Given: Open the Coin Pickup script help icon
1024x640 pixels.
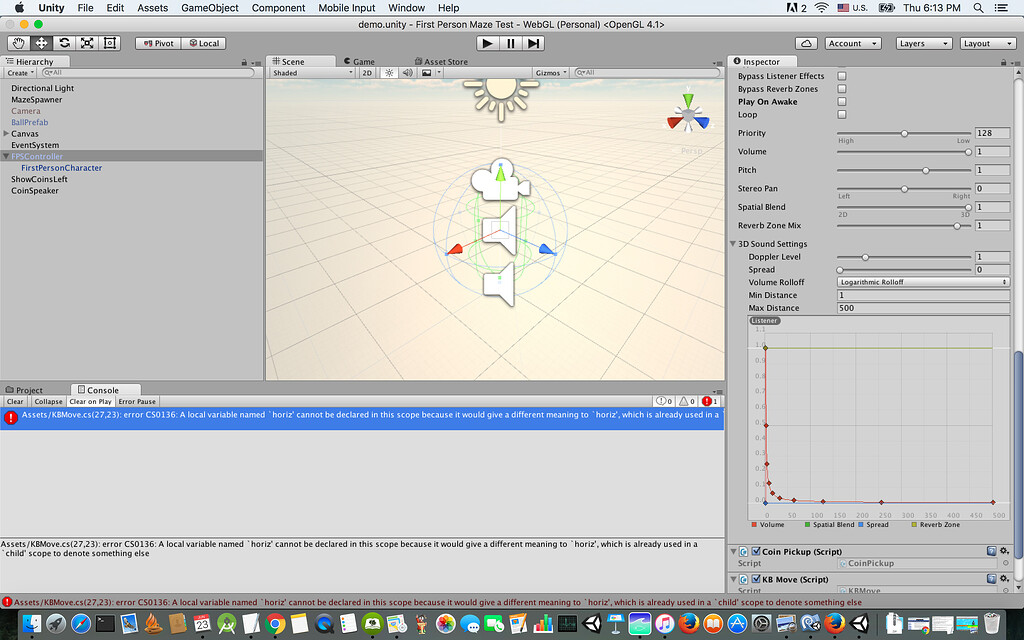Looking at the screenshot, I should [991, 551].
